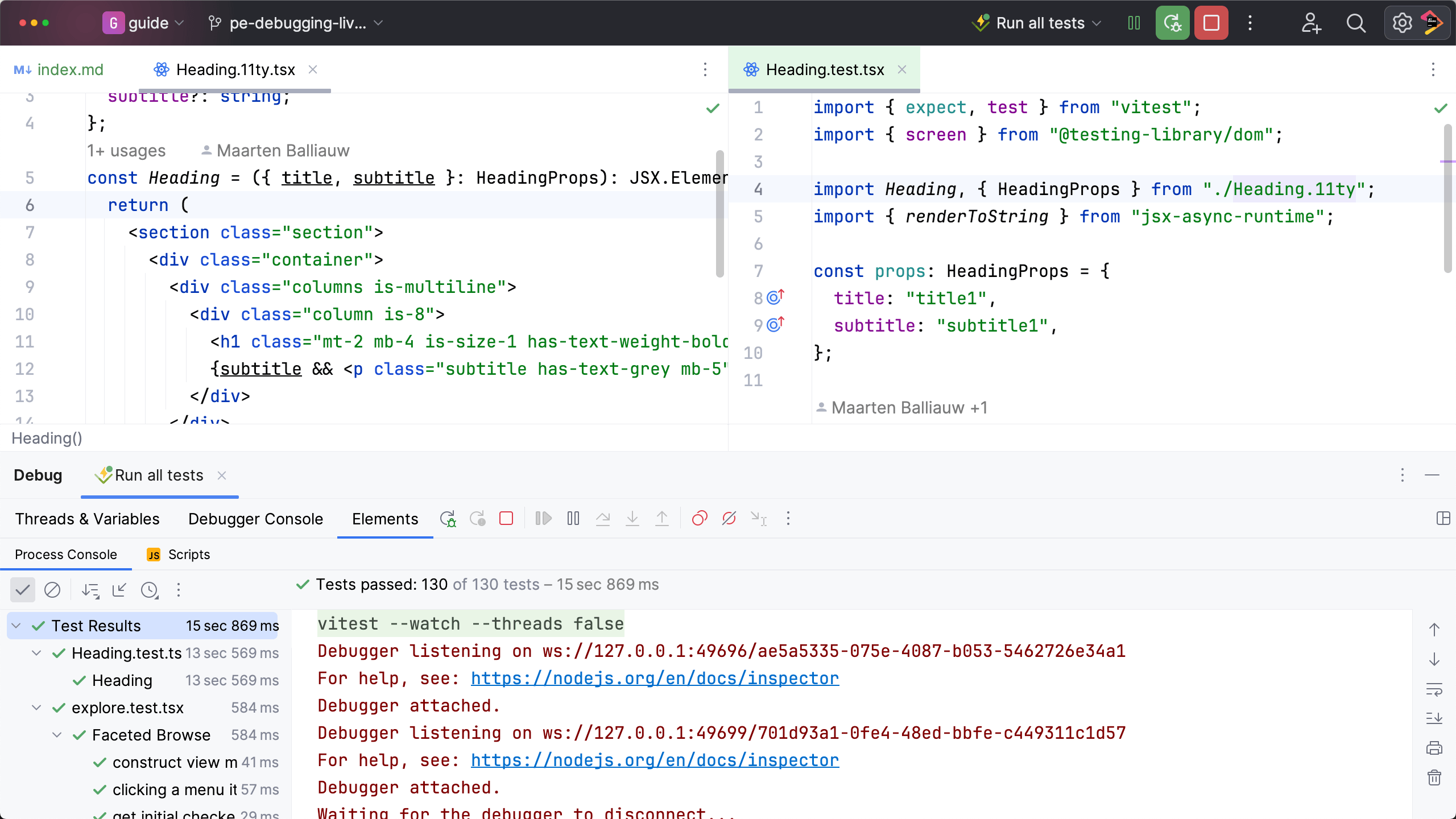1456x819 pixels.
Task: Open the Search Everywhere magnifier
Action: tap(1356, 23)
